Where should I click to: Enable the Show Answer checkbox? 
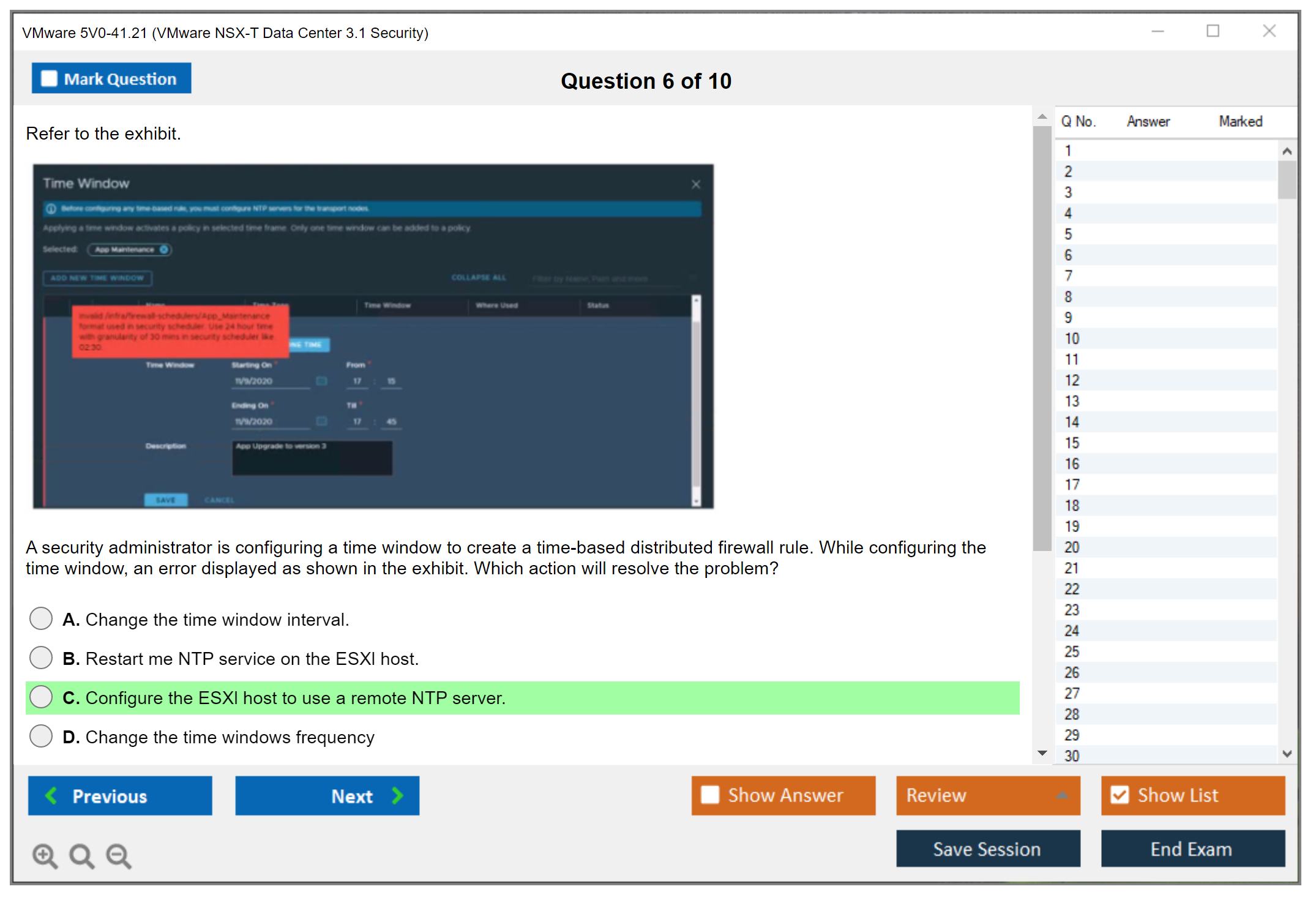pos(710,795)
